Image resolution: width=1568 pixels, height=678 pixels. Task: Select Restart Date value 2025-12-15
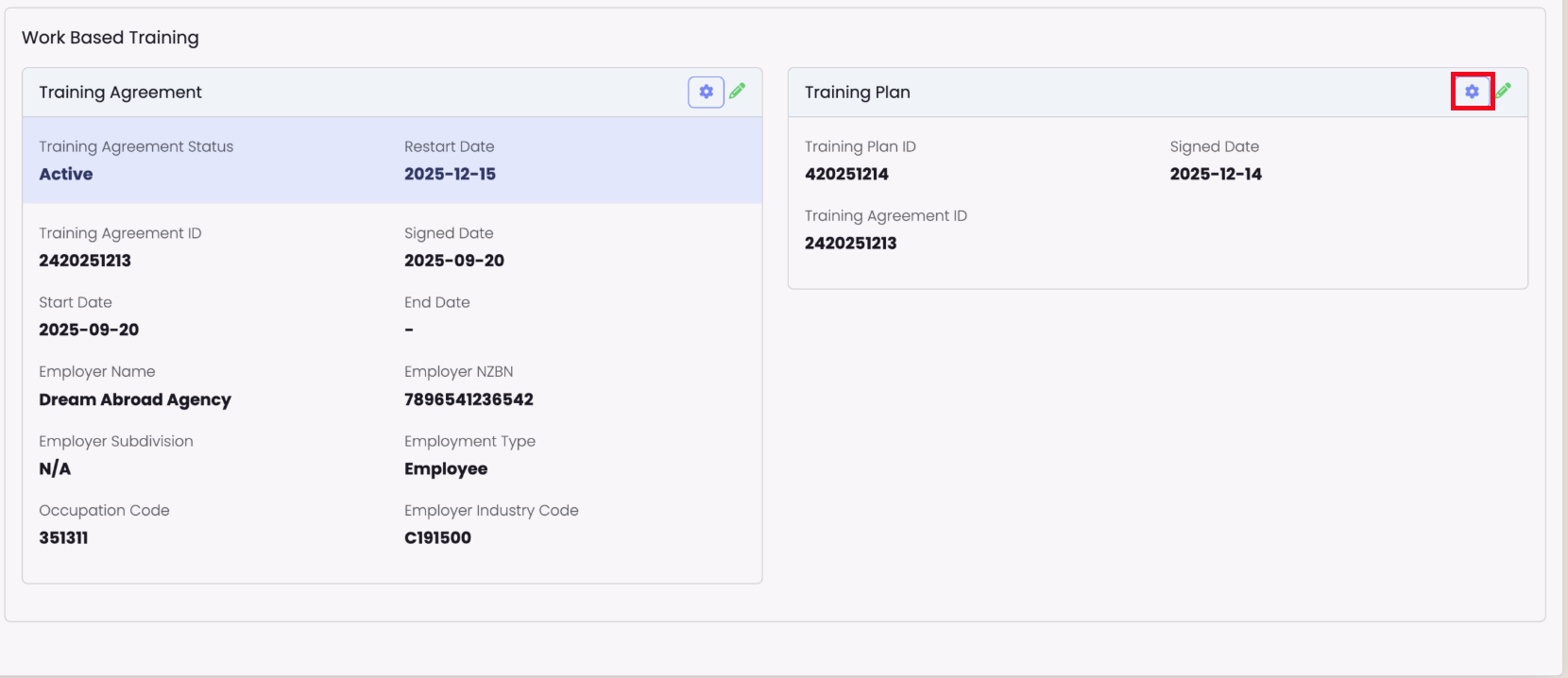(450, 174)
